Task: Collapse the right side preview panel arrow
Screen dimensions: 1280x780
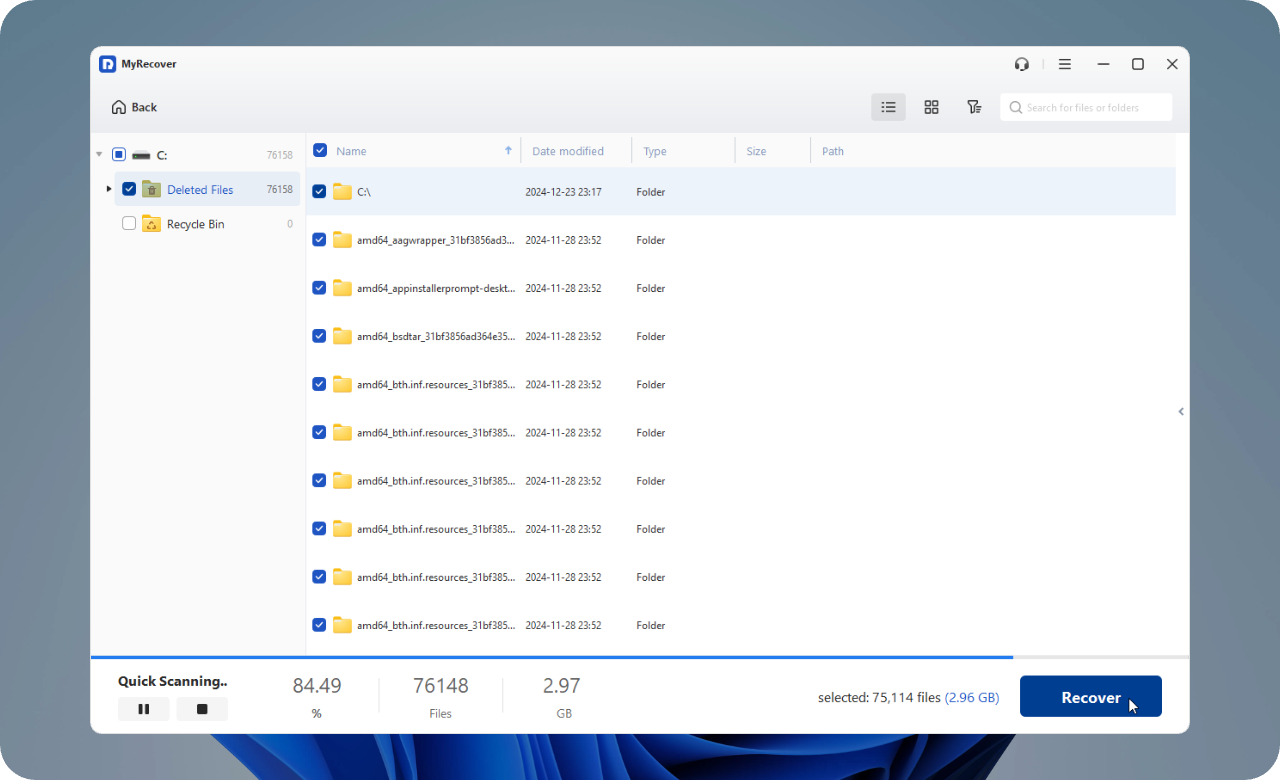Action: 1181,411
